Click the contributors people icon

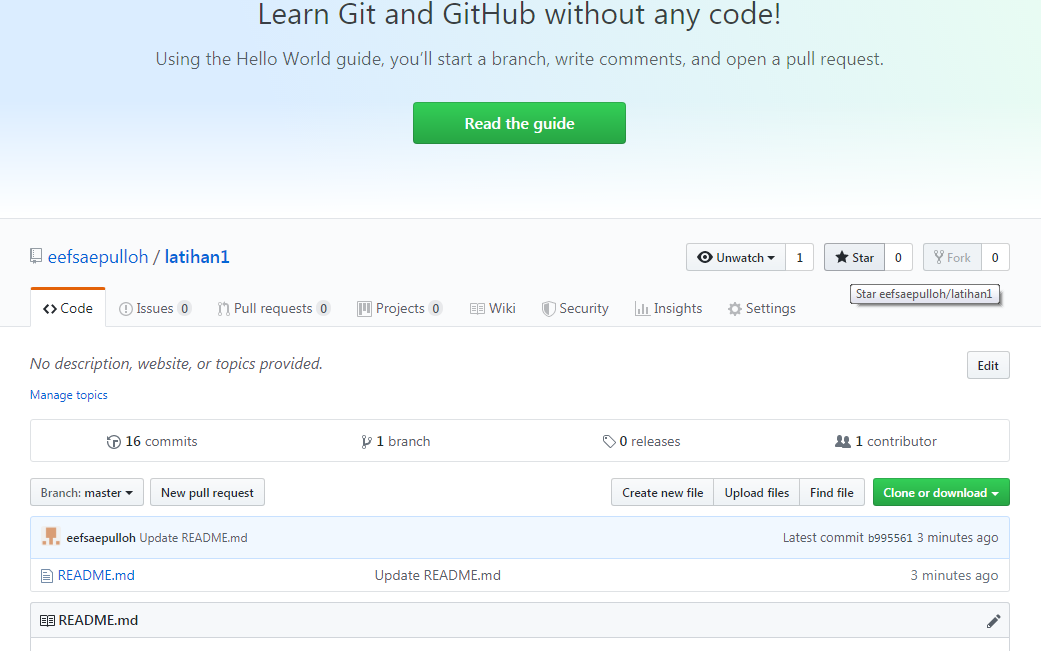pyautogui.click(x=843, y=441)
